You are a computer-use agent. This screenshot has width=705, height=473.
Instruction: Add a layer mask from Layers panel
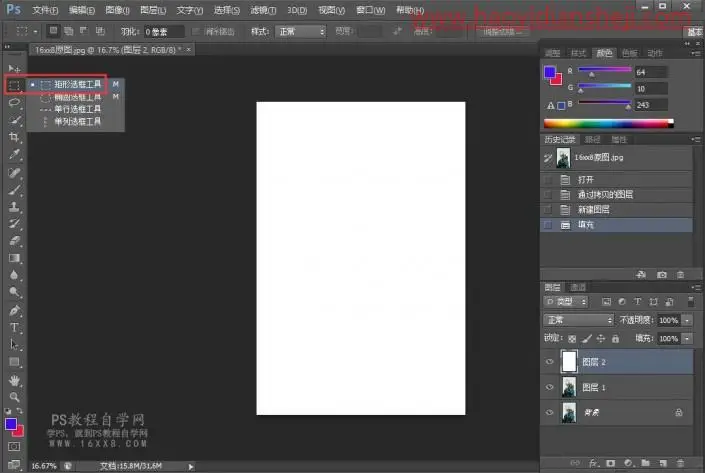tap(611, 463)
